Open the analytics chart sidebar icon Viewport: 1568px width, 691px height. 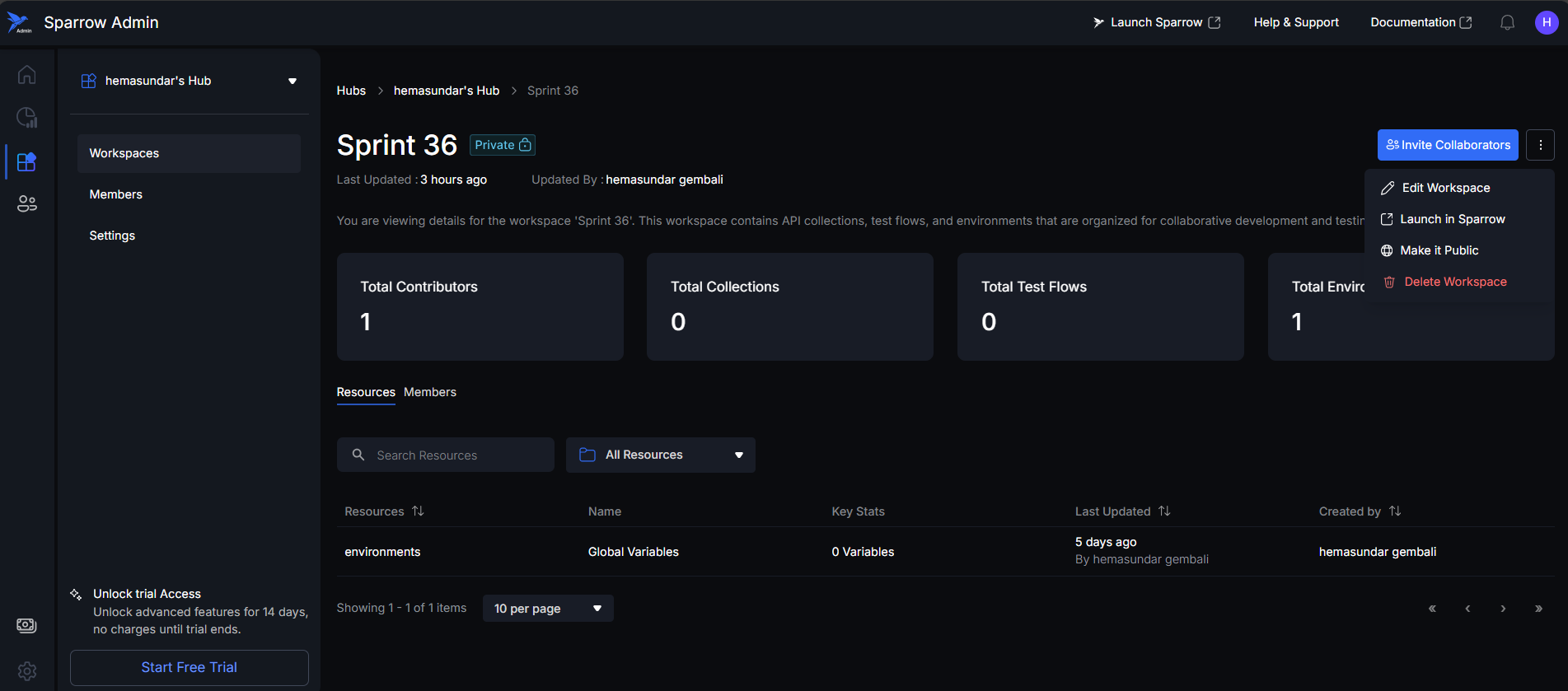pyautogui.click(x=26, y=118)
